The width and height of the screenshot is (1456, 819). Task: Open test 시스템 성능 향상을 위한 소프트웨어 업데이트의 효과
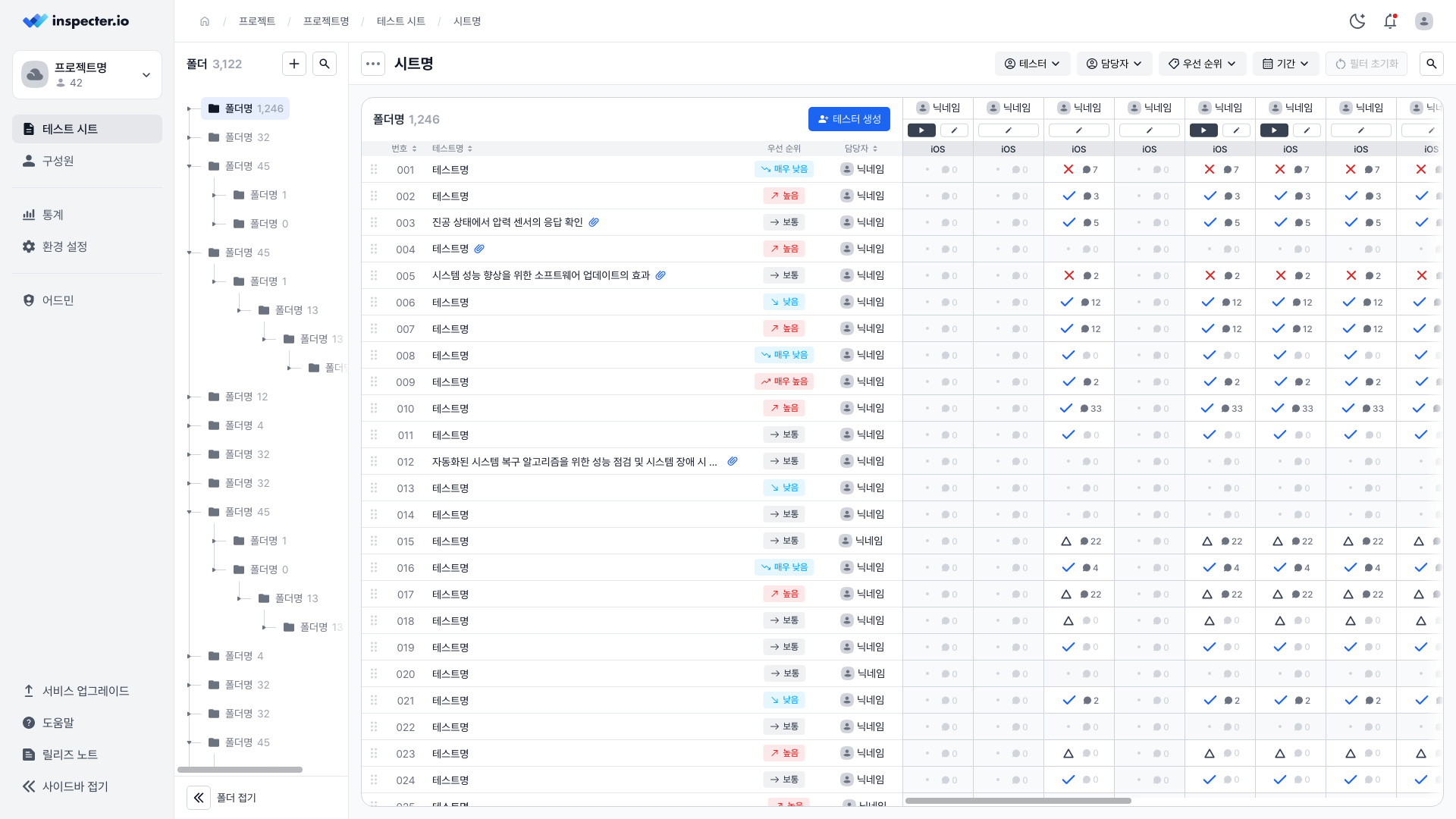[541, 275]
